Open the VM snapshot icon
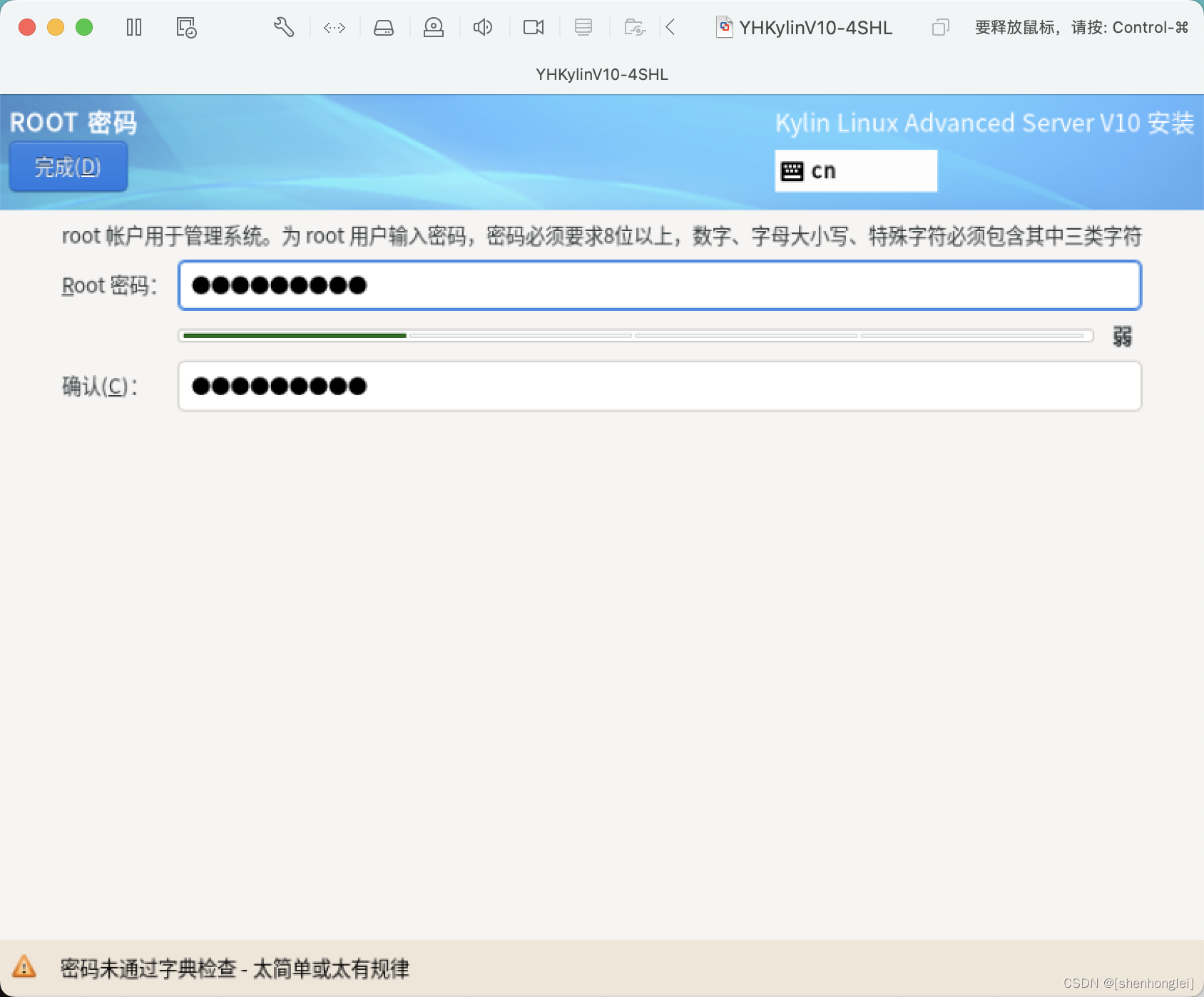This screenshot has height=997, width=1204. 186,28
